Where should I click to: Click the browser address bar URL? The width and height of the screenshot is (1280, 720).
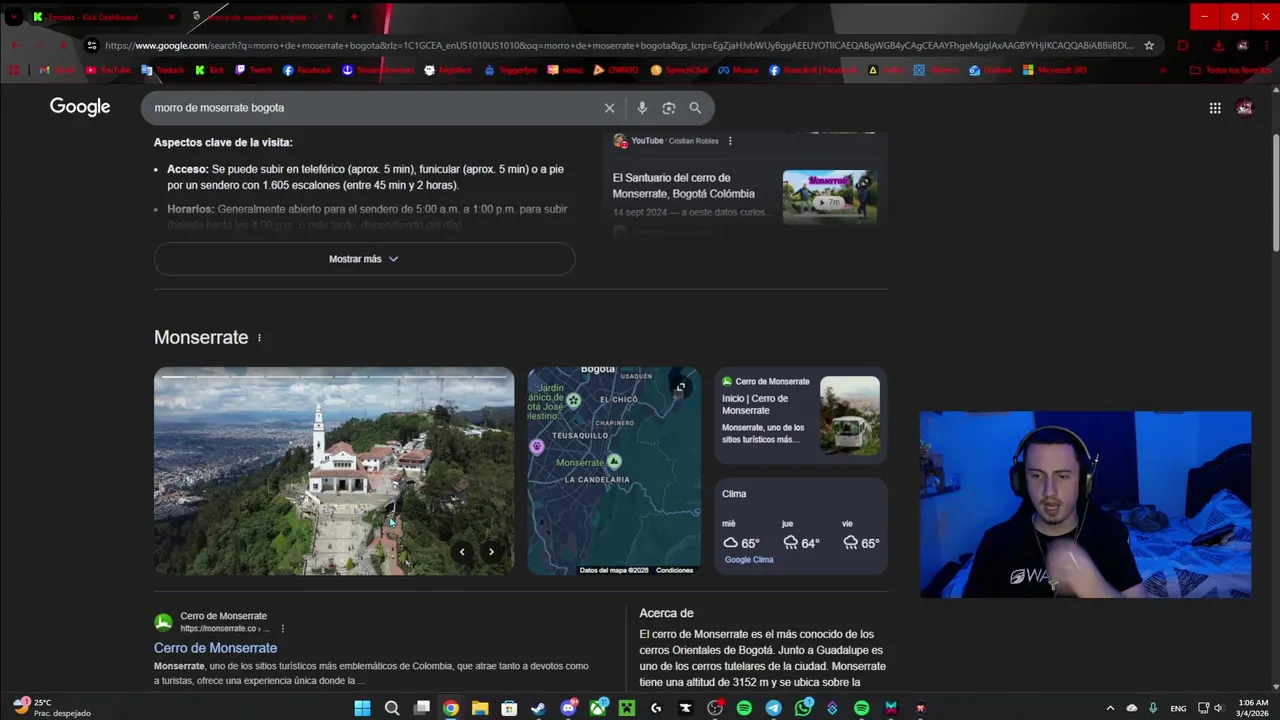point(620,45)
